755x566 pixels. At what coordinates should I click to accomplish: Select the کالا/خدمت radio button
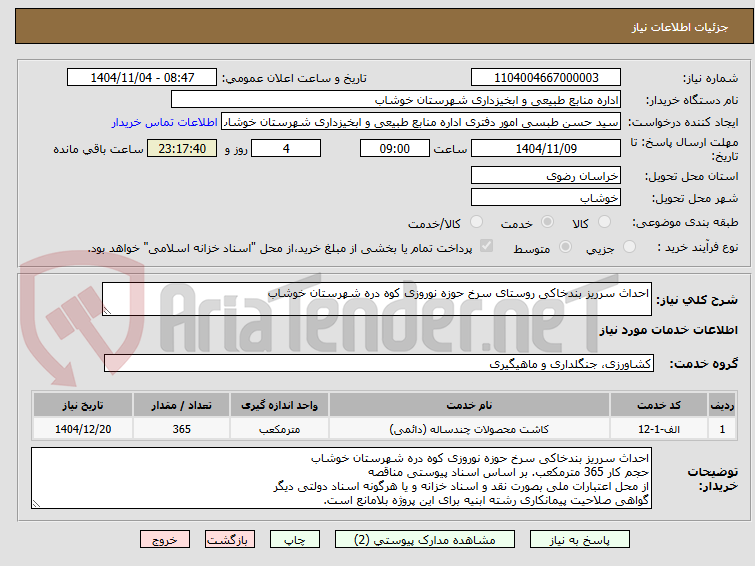476,222
